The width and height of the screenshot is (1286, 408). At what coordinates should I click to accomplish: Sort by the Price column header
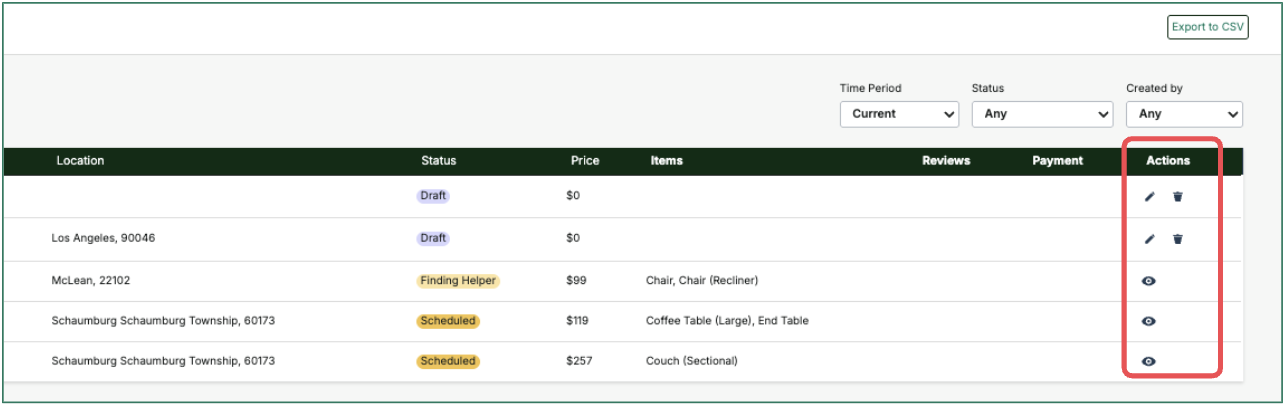tap(585, 161)
